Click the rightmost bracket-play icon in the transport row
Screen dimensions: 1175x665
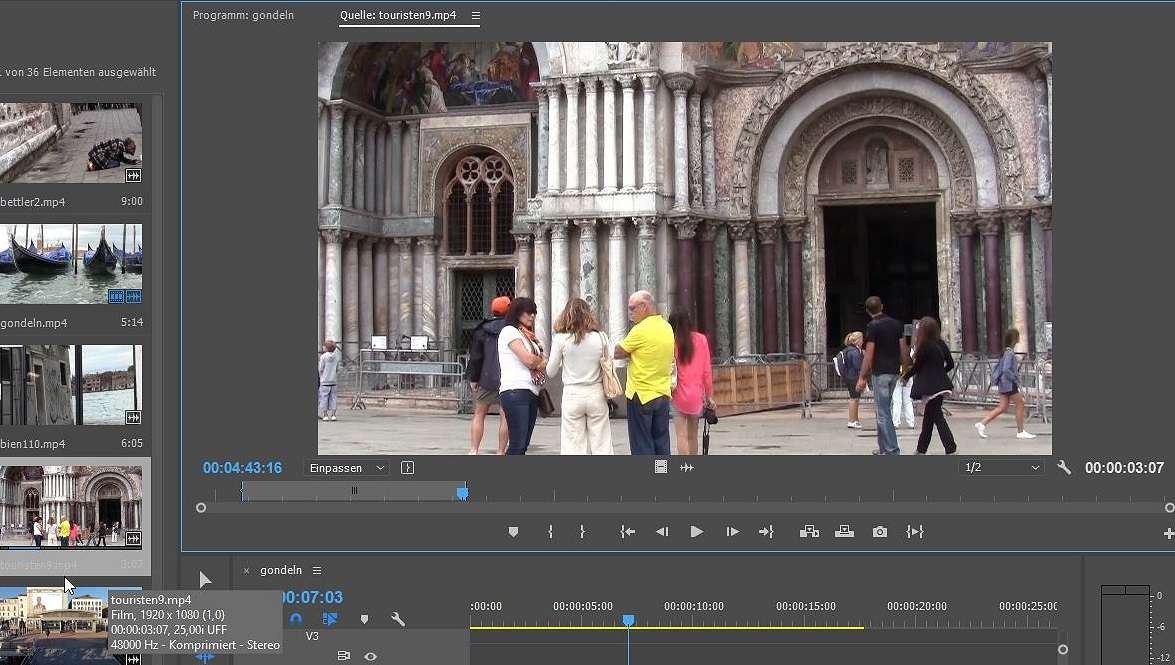click(x=914, y=532)
